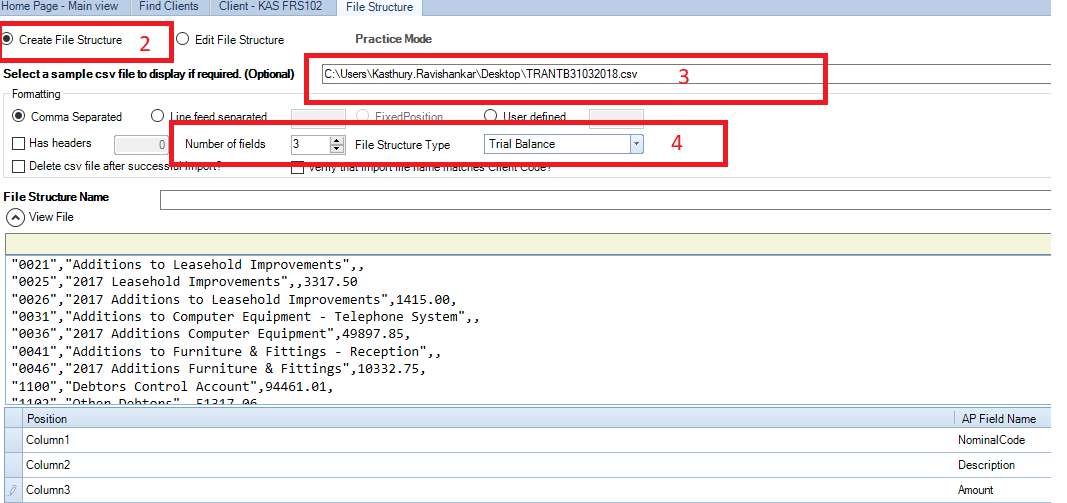Select the Column2 row
The height and width of the screenshot is (503, 1067).
527,466
